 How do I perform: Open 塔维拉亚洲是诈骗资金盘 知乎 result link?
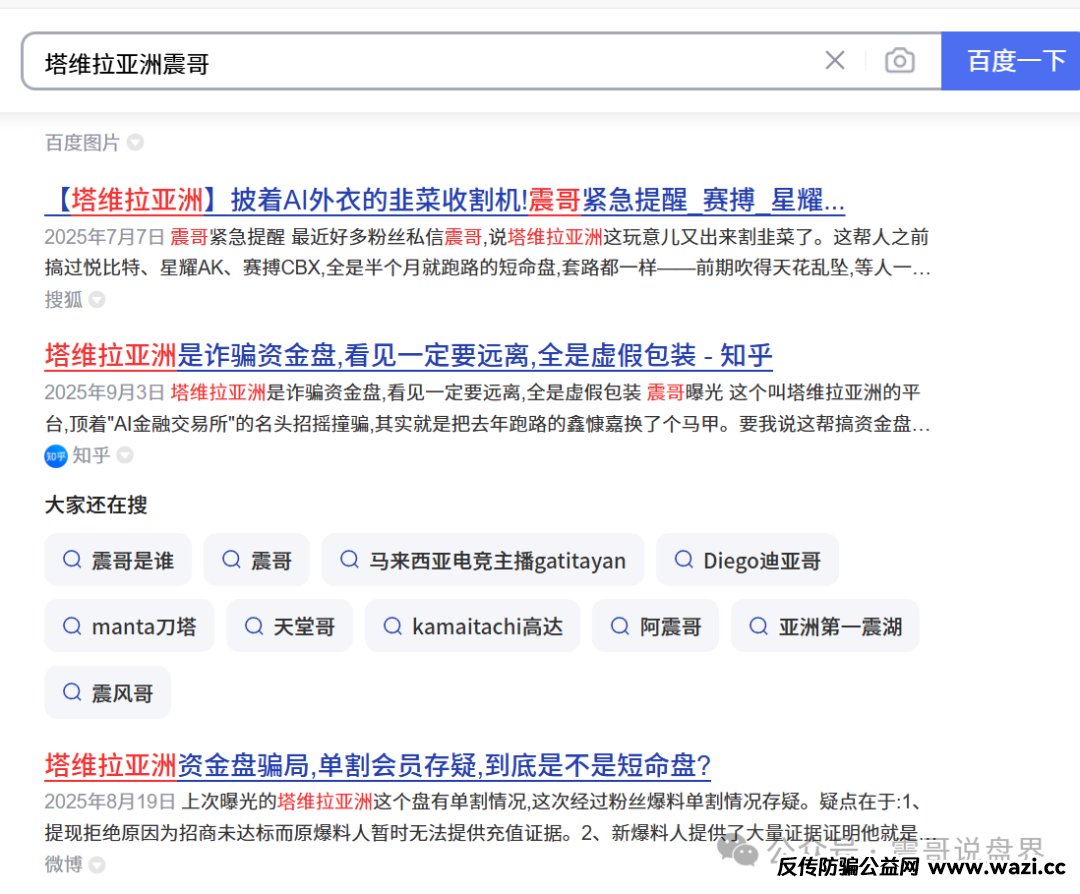[x=408, y=355]
